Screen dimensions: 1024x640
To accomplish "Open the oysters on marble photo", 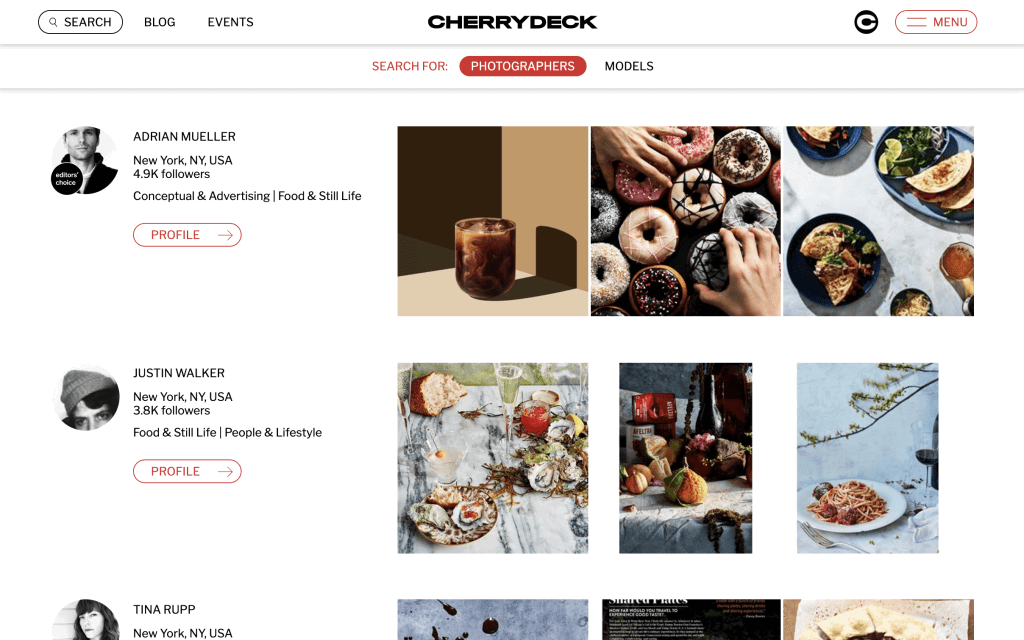I will [492, 458].
